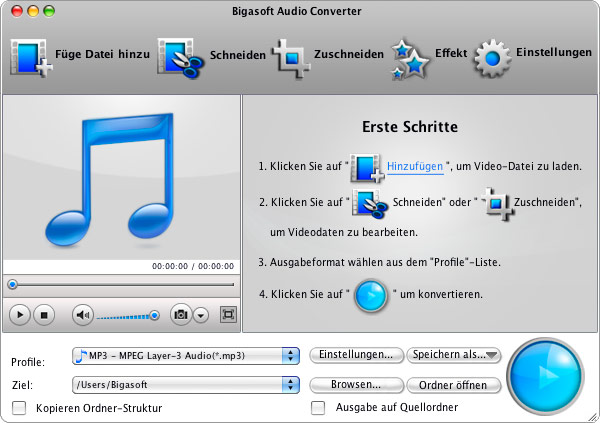Screen dimensions: 600x423
Task: Start playback with the play button
Action: [20, 315]
